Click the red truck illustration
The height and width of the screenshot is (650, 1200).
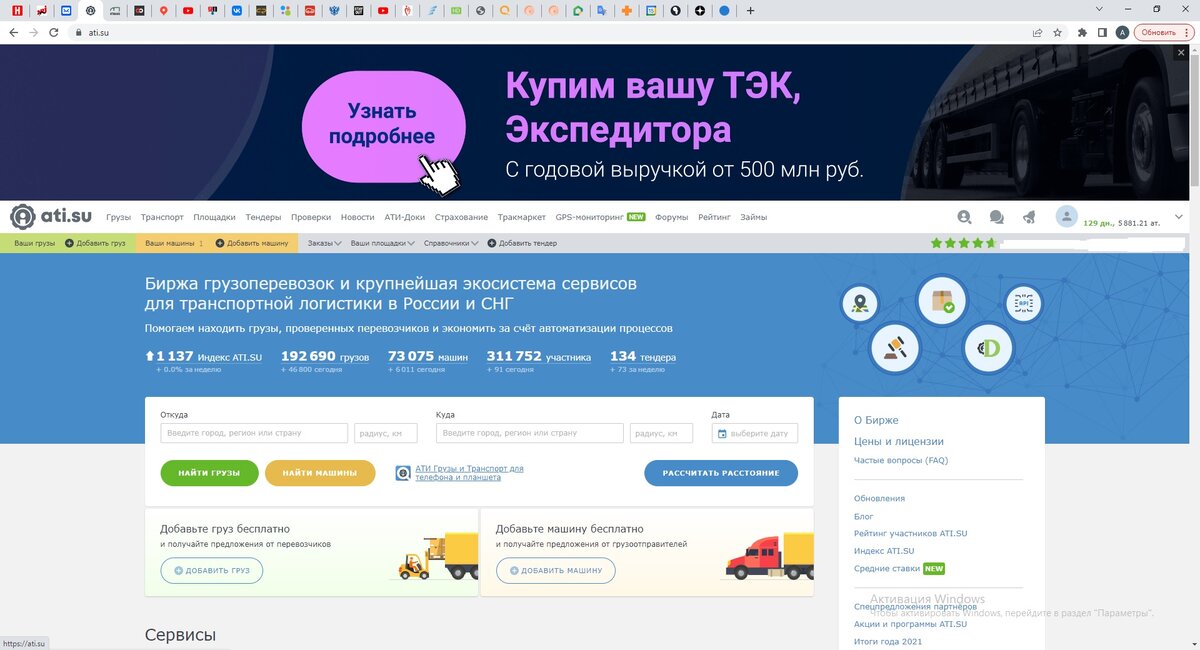[x=770, y=556]
